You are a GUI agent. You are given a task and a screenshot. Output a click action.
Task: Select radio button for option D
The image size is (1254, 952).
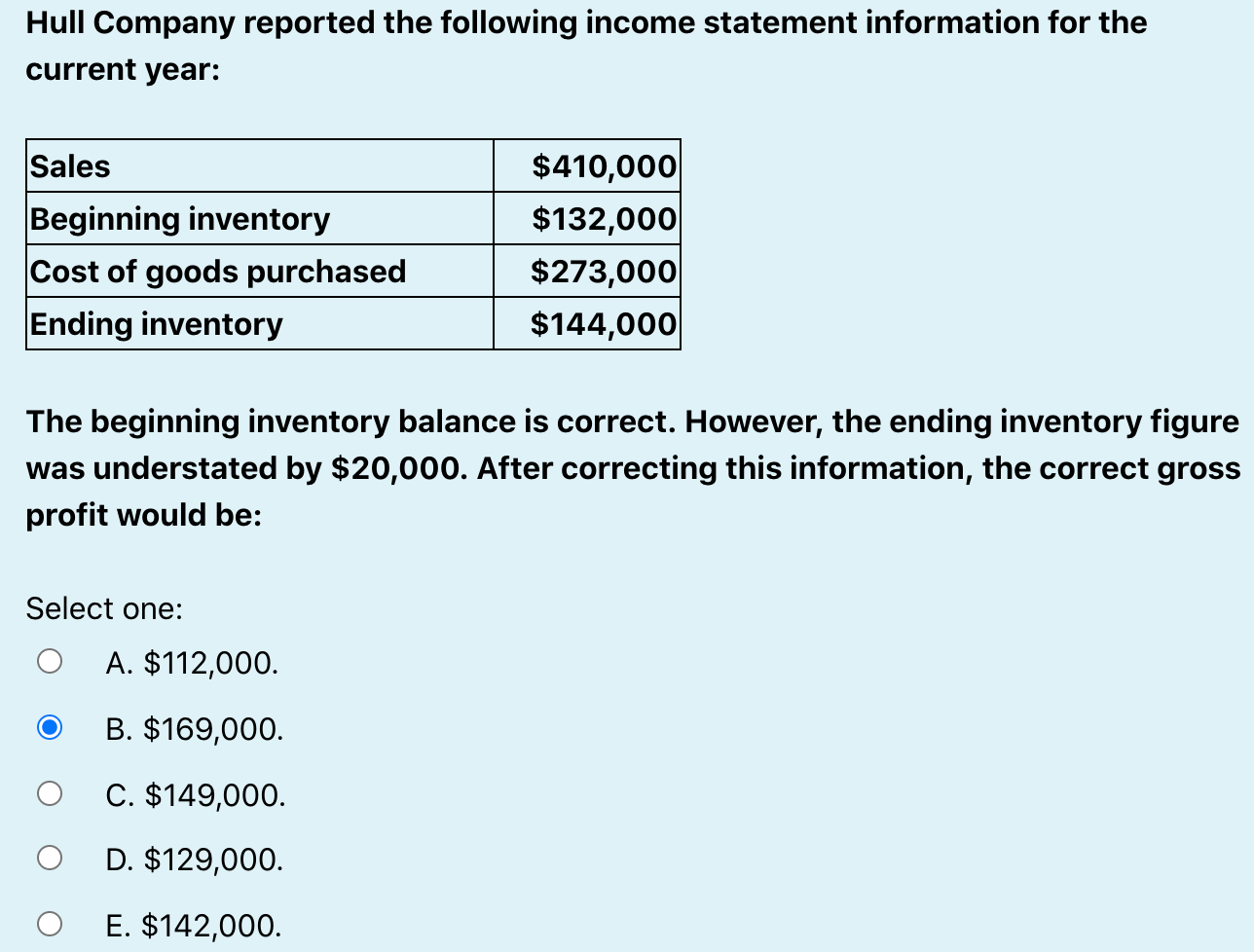pos(49,859)
